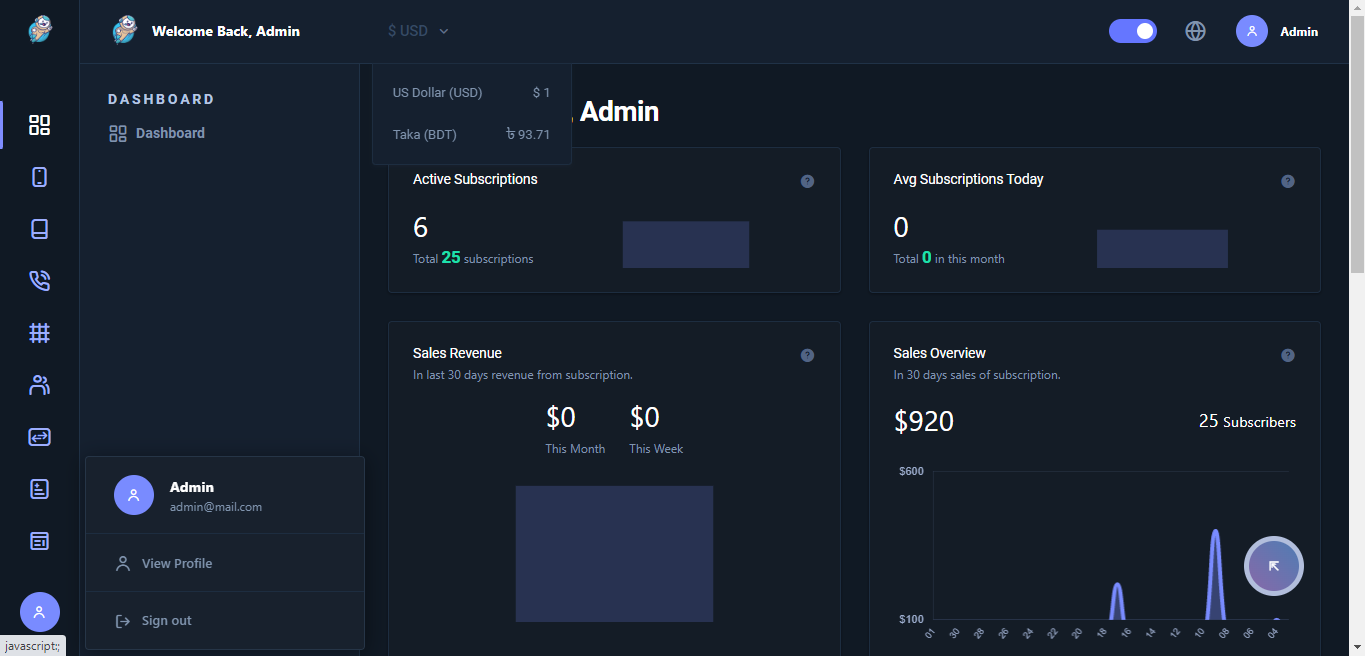Click the phone call icon in sidebar
The width and height of the screenshot is (1365, 656).
[x=39, y=281]
